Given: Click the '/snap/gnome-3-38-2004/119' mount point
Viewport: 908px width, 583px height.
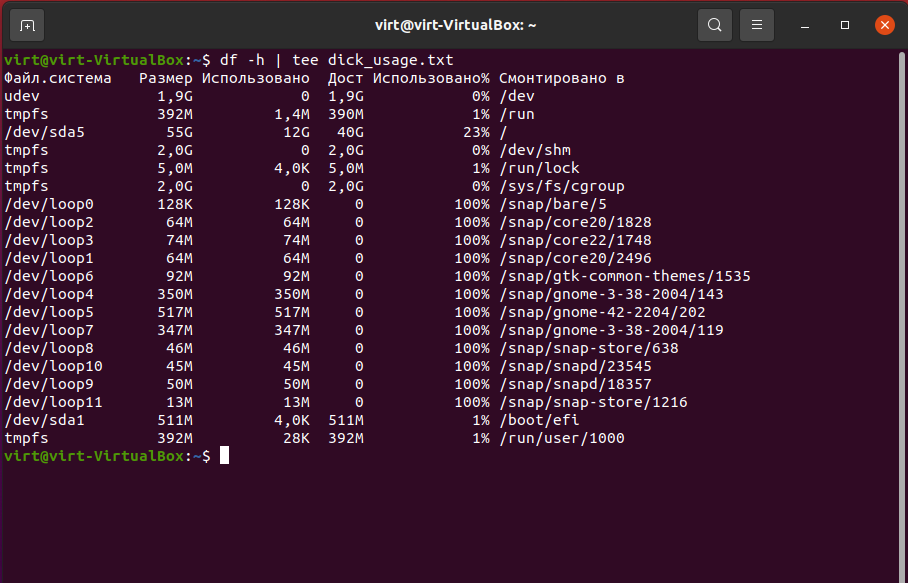Looking at the screenshot, I should coord(612,330).
